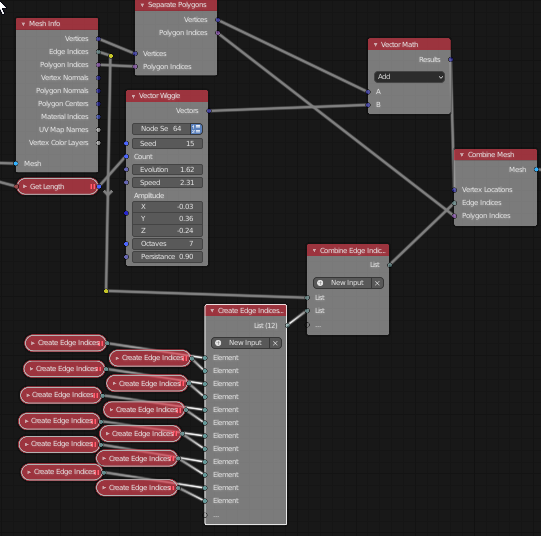Click Separate Polygons' Vertices output socket
This screenshot has width=541, height=536.
218,20
